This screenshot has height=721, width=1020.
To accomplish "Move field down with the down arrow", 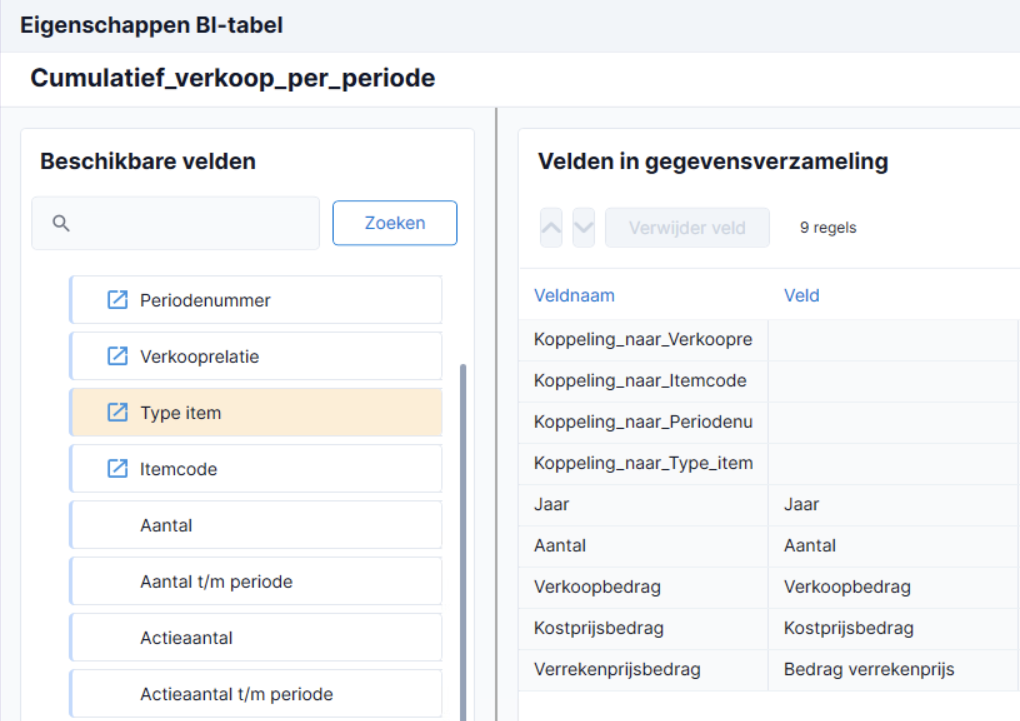I will tap(584, 228).
